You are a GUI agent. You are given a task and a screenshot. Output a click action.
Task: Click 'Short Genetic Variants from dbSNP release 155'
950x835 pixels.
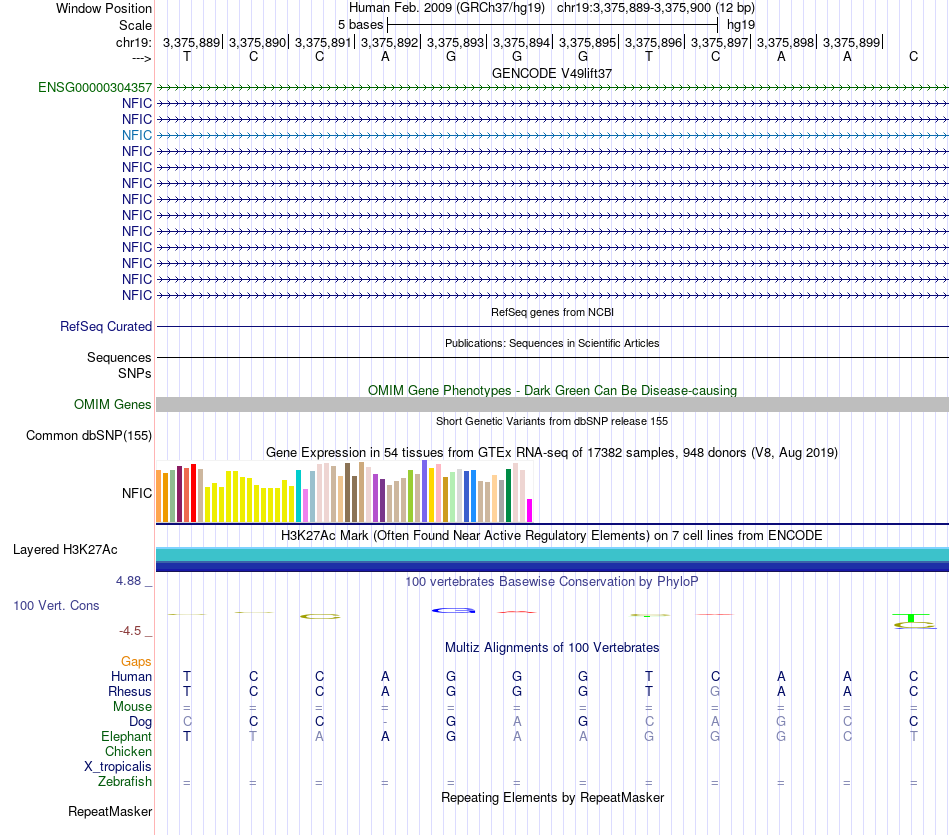coord(552,421)
